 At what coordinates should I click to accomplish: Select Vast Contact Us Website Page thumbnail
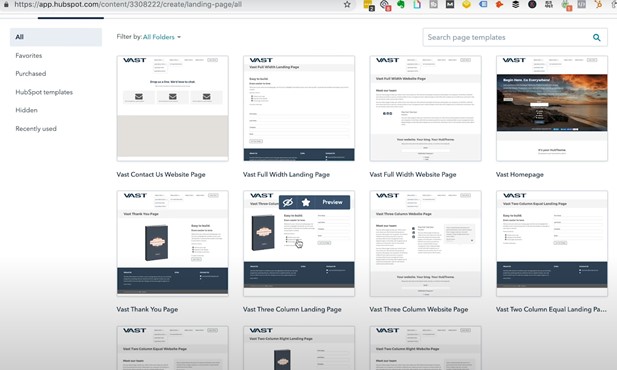click(x=172, y=108)
